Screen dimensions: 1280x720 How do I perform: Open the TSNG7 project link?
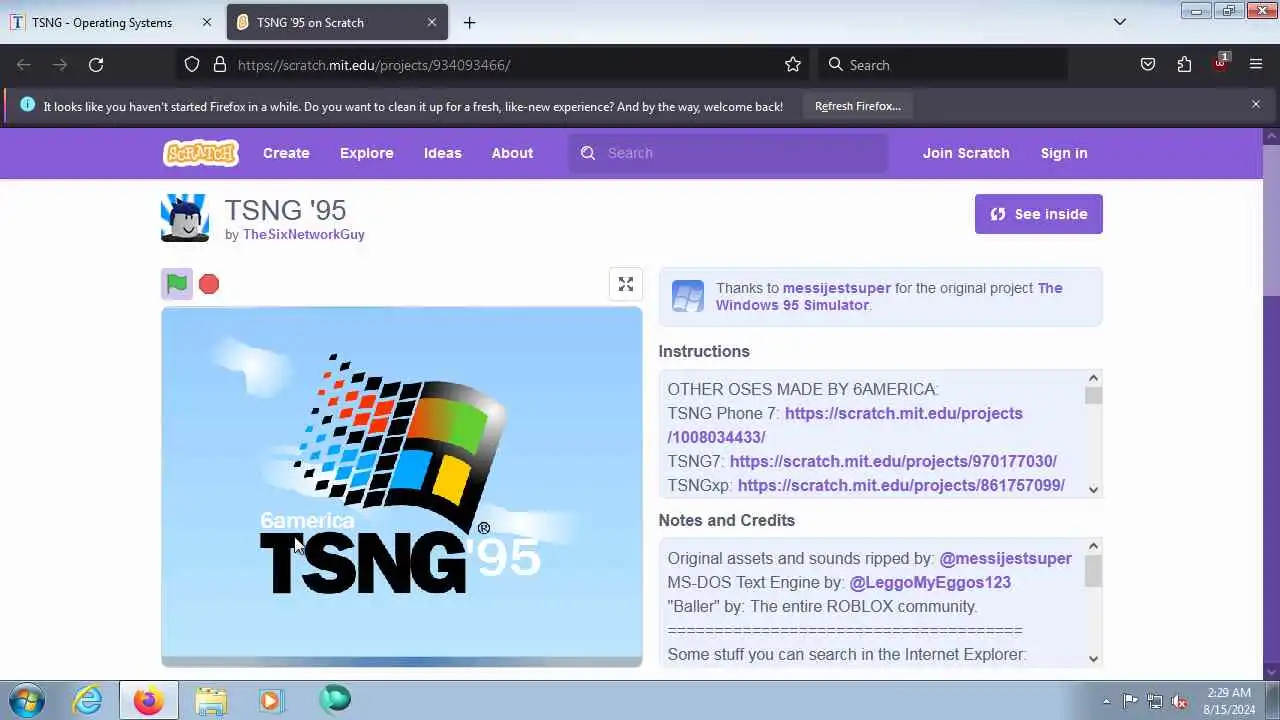[893, 461]
